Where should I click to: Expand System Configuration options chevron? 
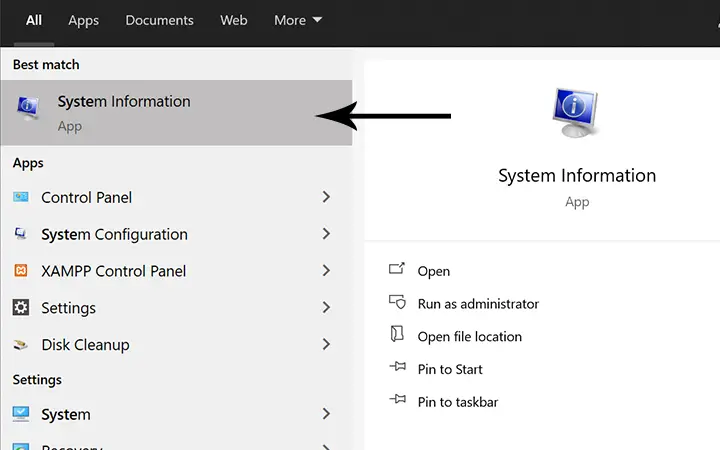pos(326,234)
